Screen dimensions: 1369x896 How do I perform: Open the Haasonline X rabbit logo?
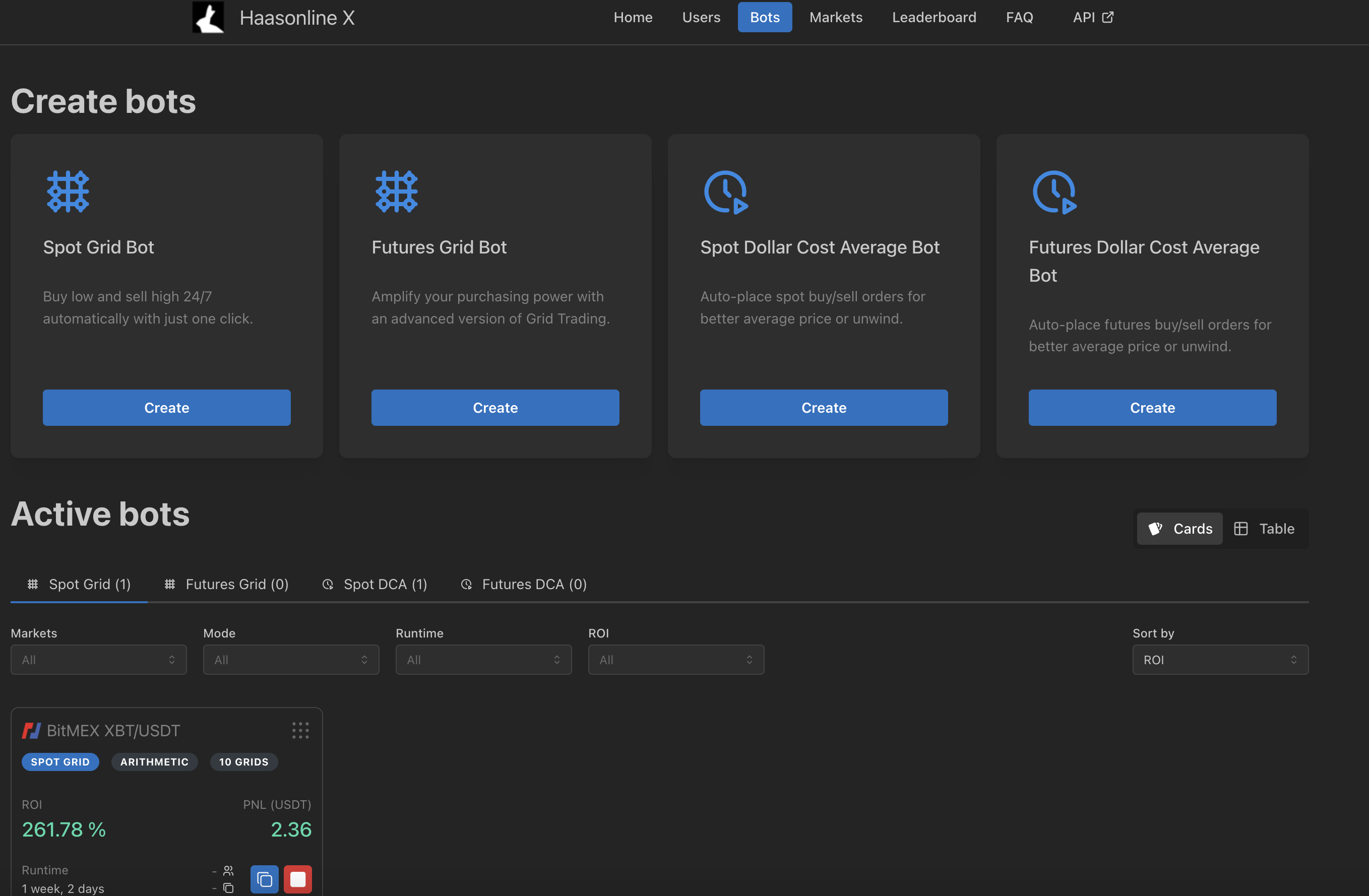pyautogui.click(x=208, y=17)
